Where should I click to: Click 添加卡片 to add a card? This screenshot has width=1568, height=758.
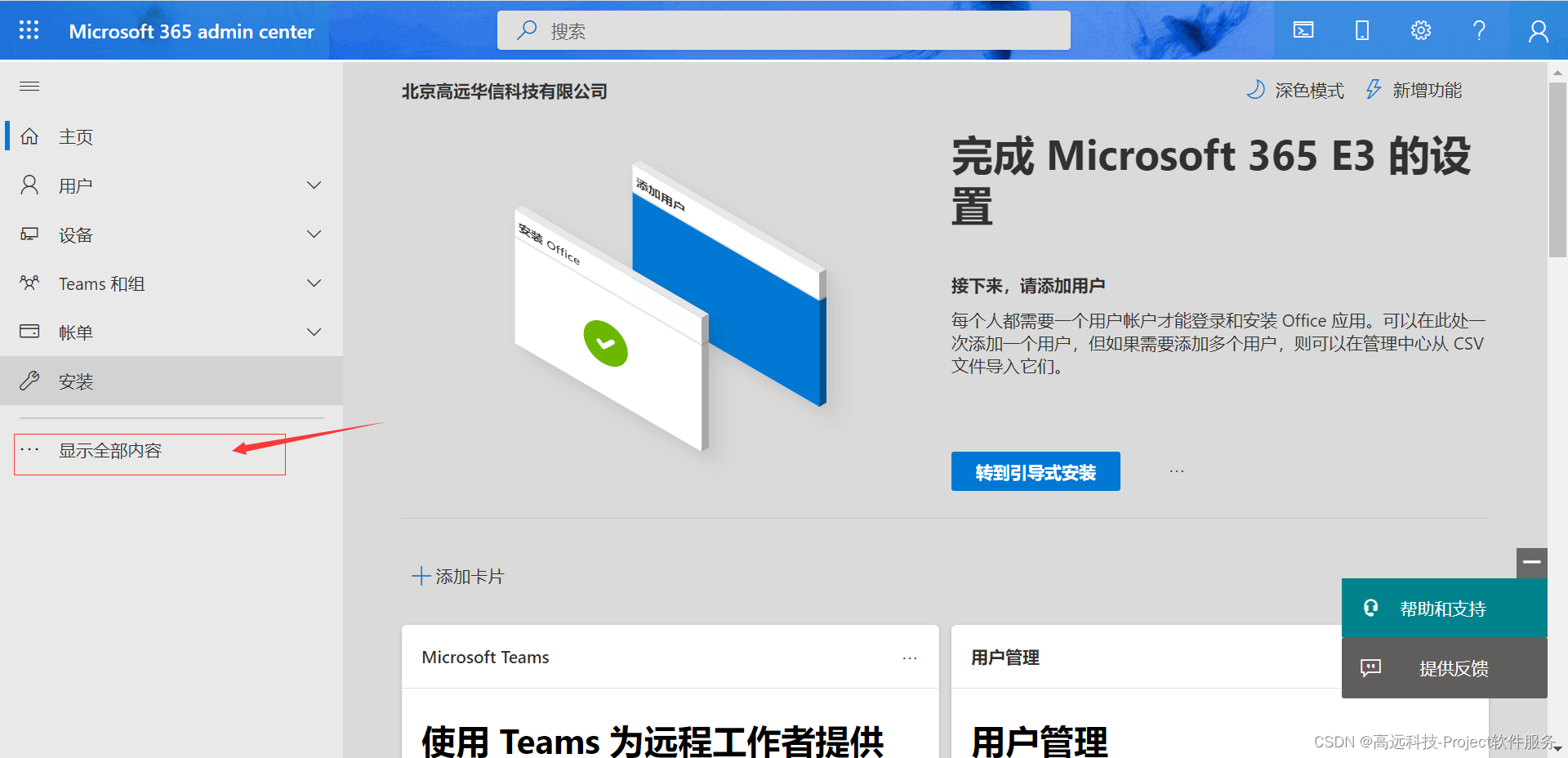point(459,576)
